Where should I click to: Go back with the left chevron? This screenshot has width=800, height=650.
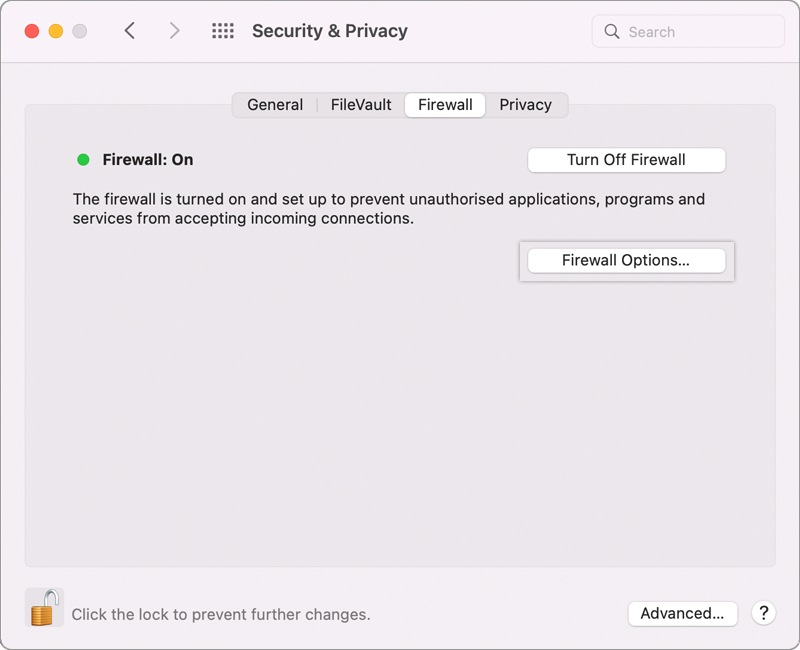[130, 31]
